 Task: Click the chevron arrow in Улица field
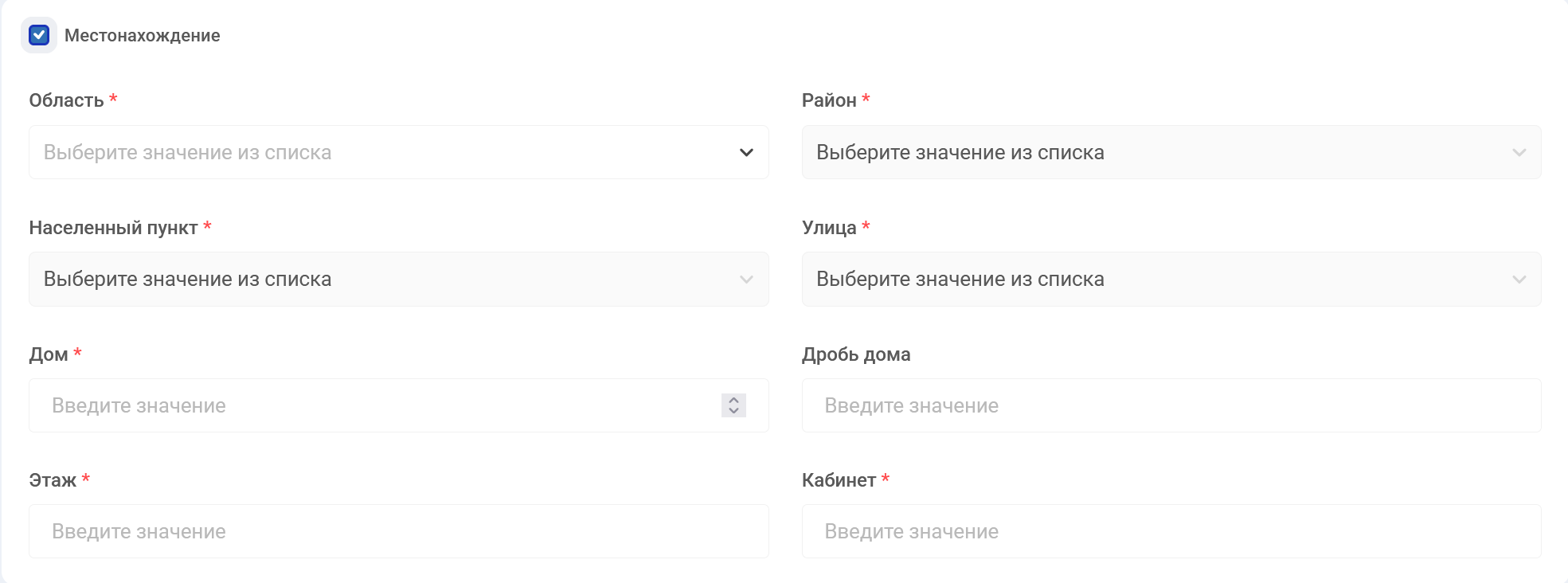[1519, 279]
